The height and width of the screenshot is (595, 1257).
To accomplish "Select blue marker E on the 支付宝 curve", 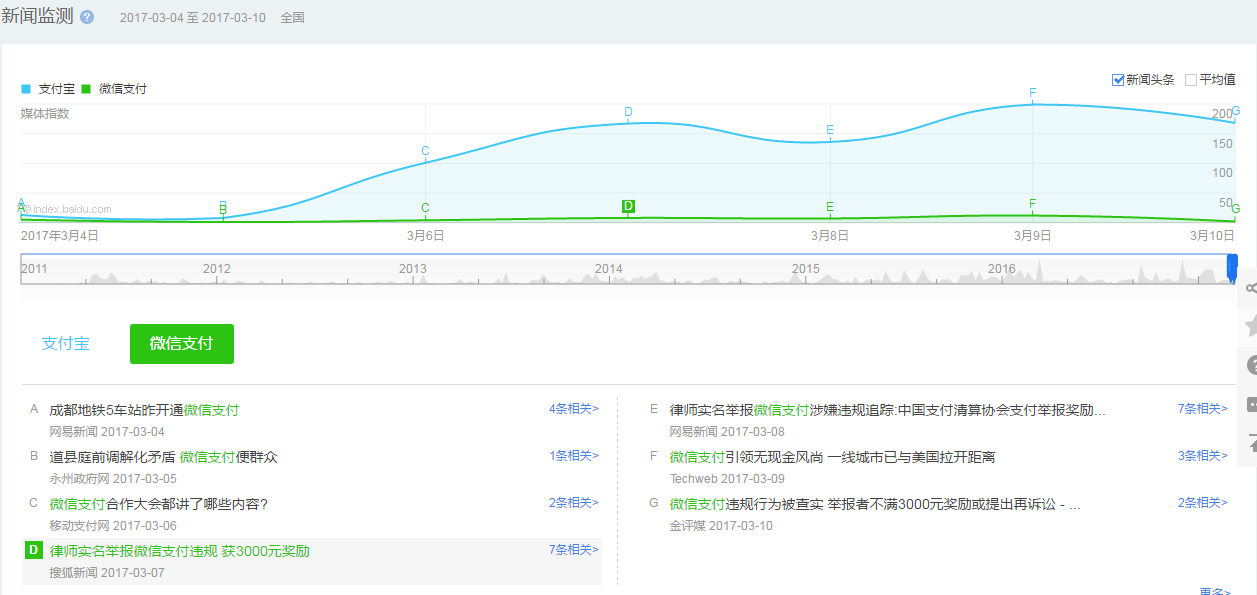I will tap(830, 129).
